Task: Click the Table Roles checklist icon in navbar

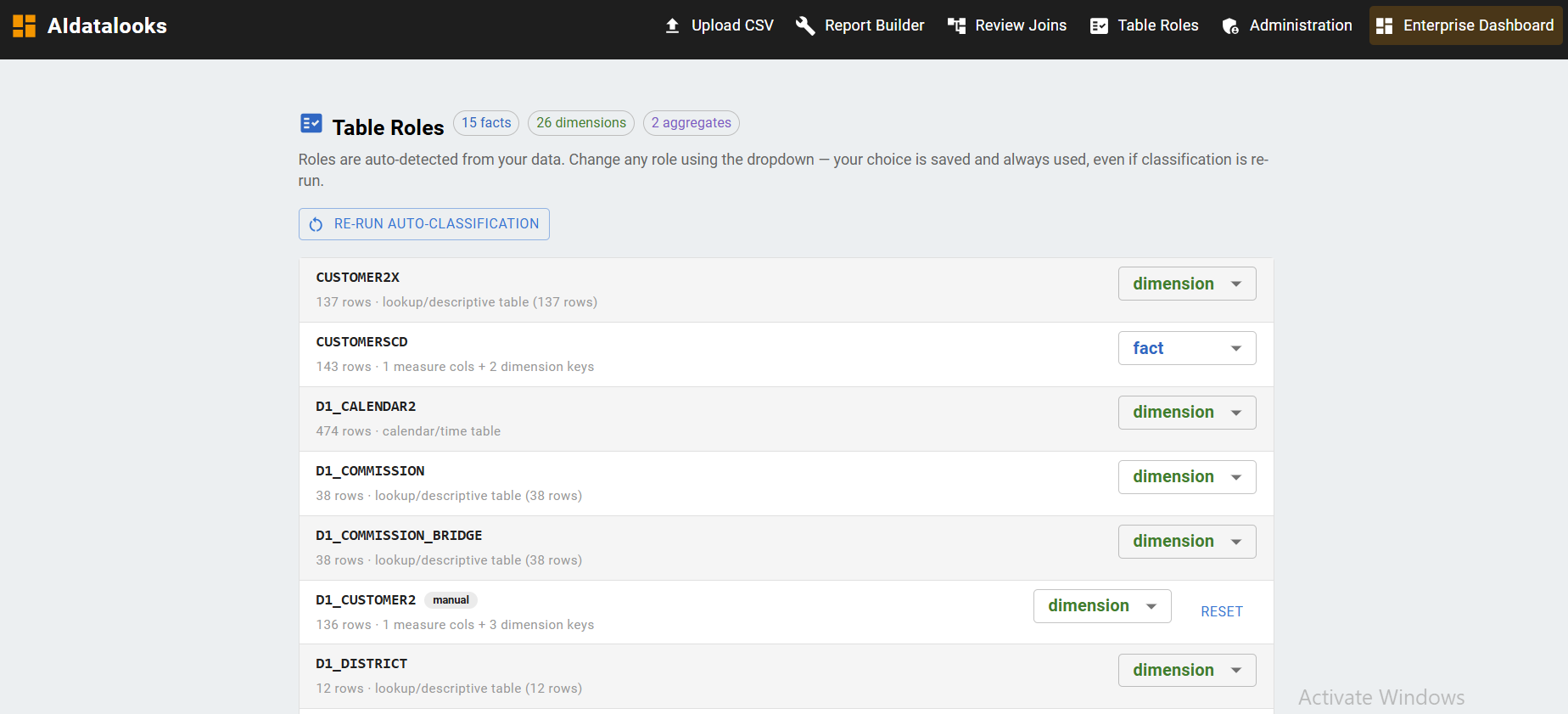Action: 1099,25
